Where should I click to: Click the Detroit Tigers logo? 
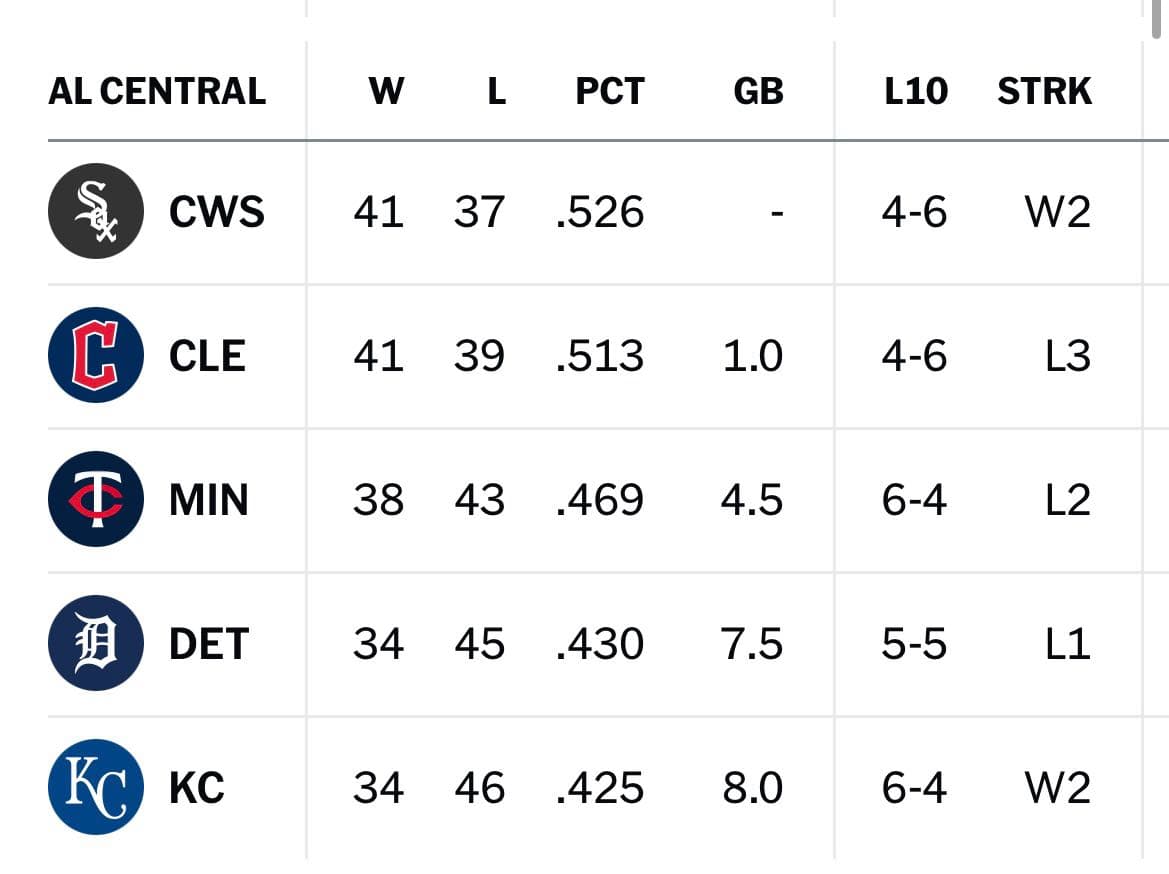point(95,643)
